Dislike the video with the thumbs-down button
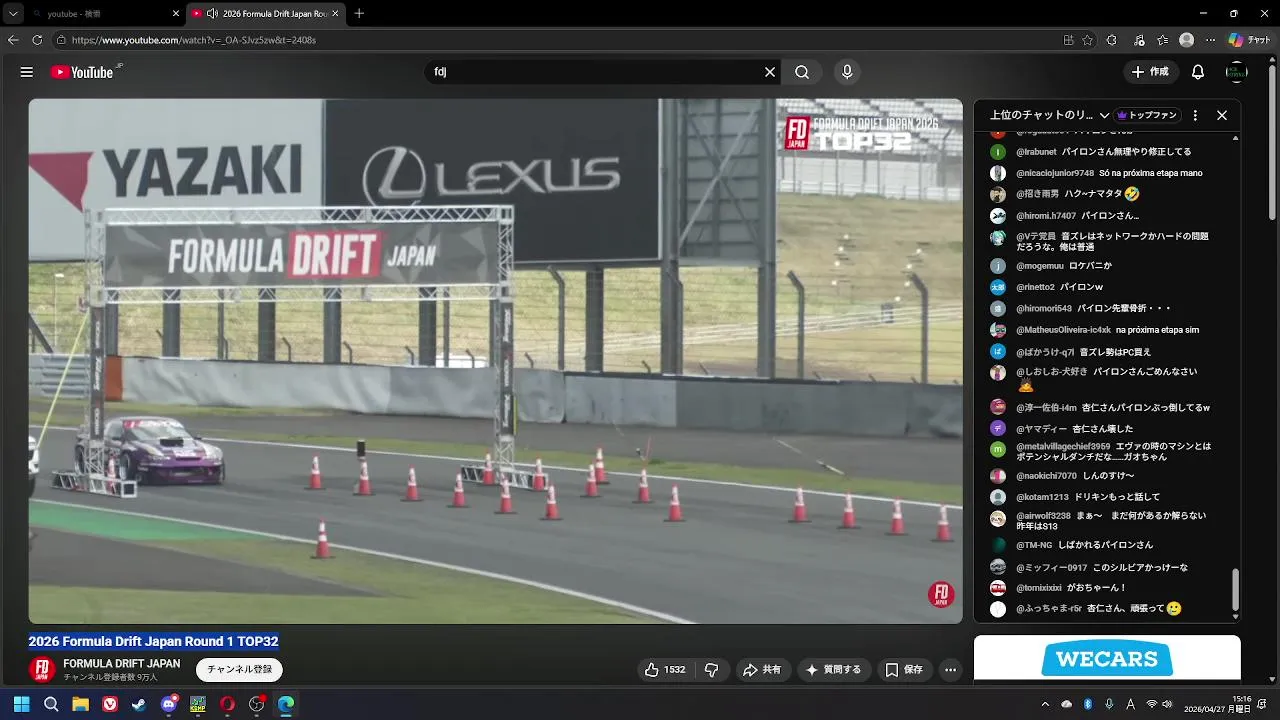This screenshot has width=1280, height=720. pos(712,670)
